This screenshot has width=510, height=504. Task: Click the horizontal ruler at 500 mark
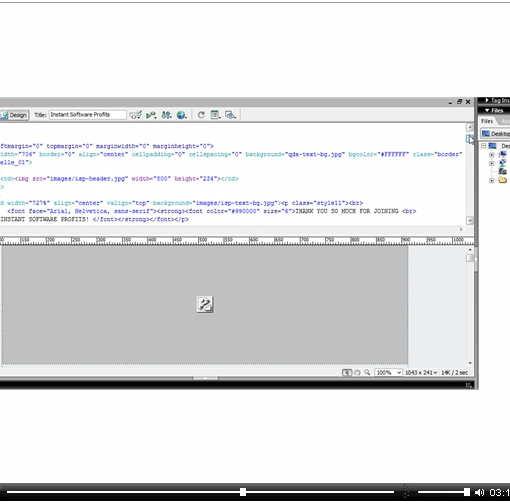(202, 240)
